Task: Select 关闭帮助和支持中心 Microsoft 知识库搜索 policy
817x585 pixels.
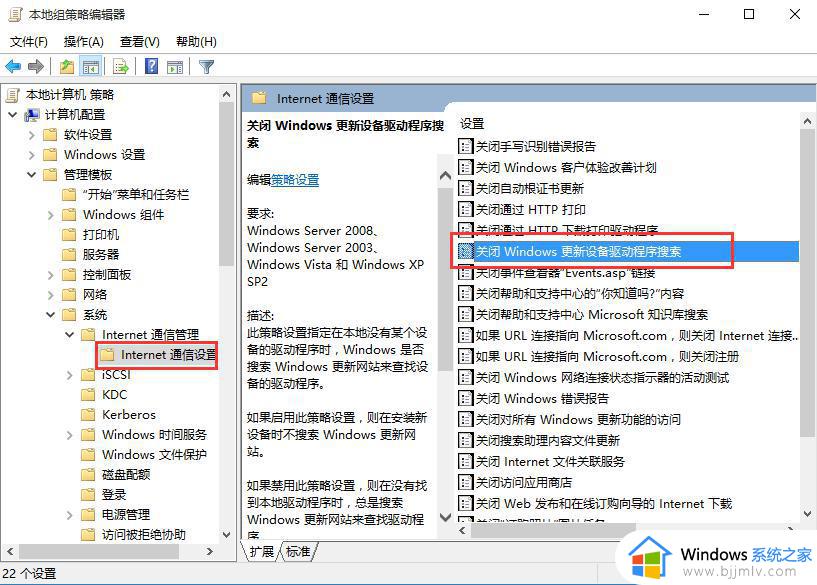Action: 591,314
